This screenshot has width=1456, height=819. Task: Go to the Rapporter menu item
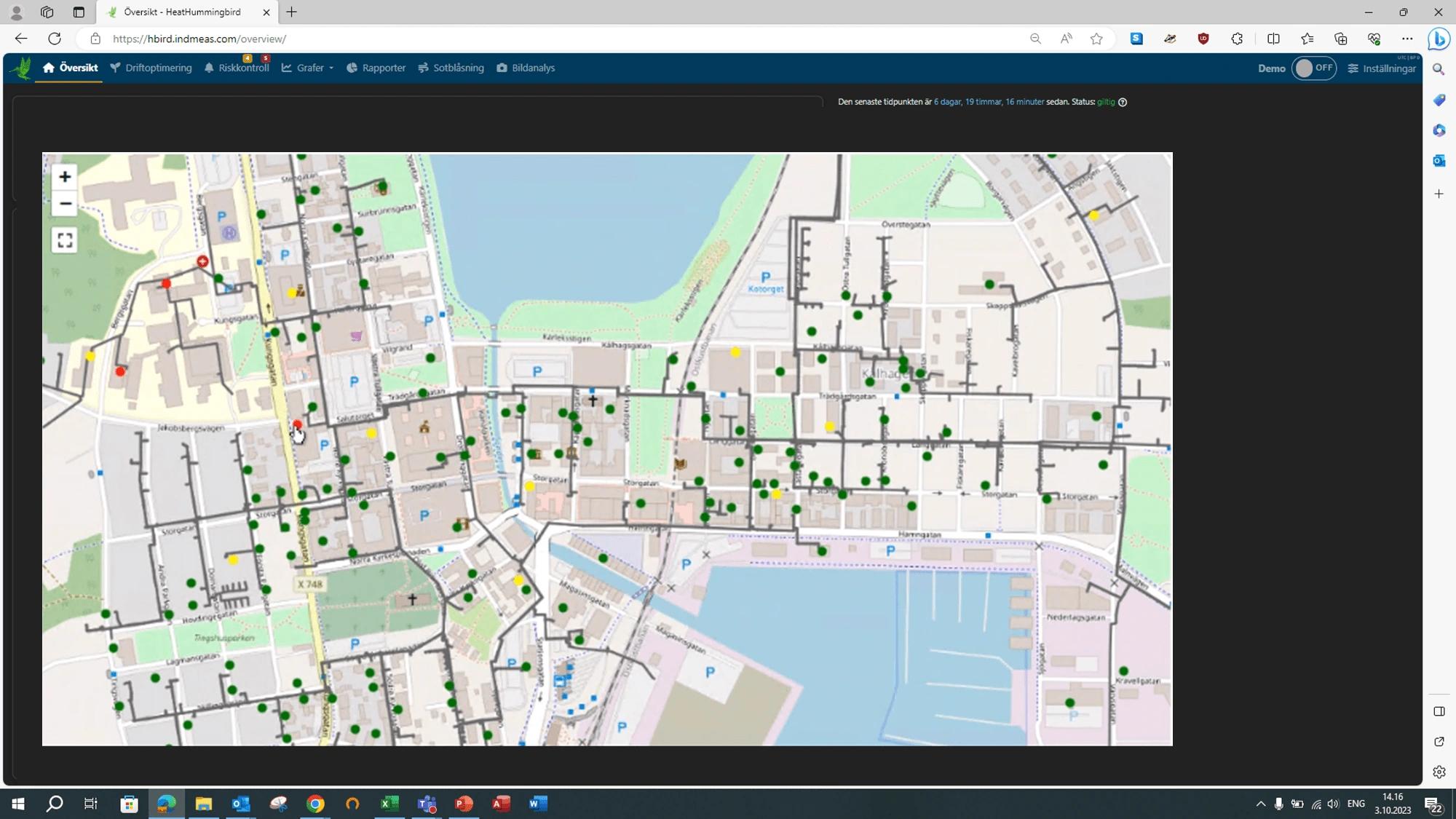coord(376,68)
